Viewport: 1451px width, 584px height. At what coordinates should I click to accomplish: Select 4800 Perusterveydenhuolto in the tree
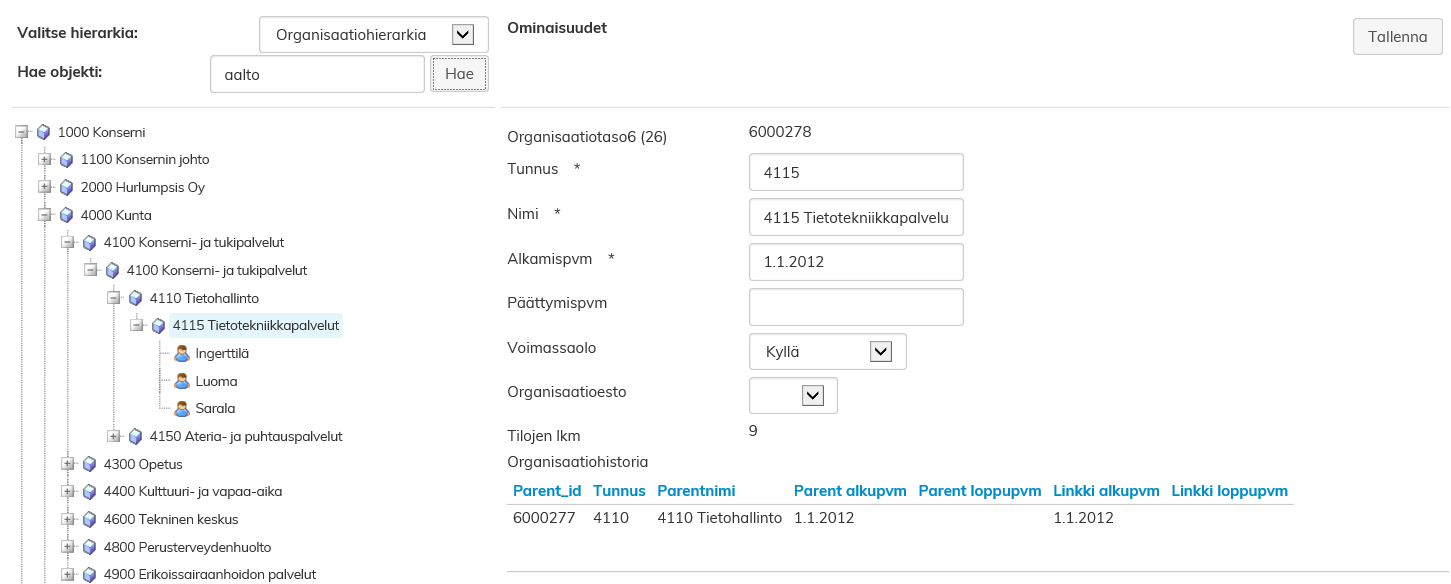pos(187,547)
